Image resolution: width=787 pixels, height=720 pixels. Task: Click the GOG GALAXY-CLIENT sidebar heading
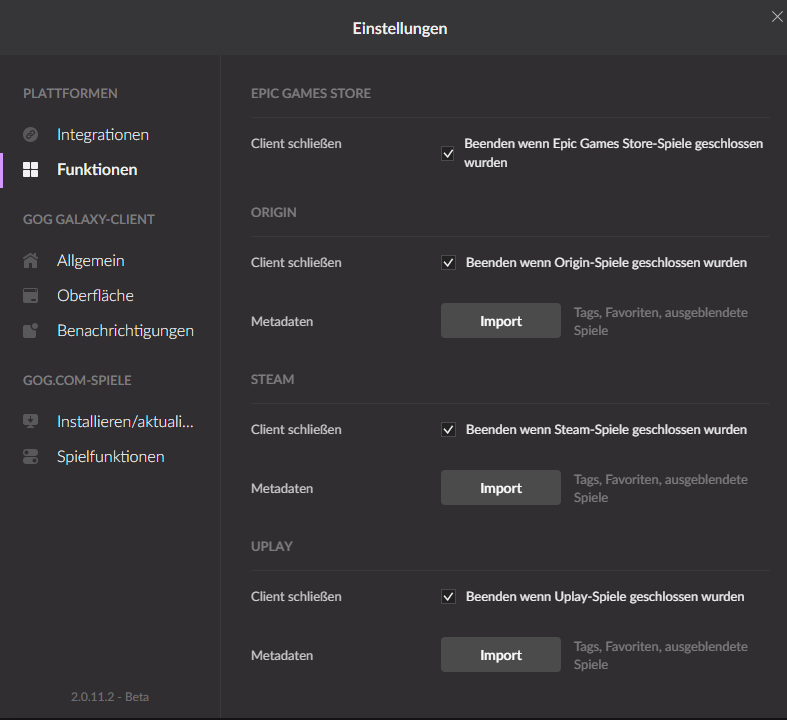[x=89, y=219]
